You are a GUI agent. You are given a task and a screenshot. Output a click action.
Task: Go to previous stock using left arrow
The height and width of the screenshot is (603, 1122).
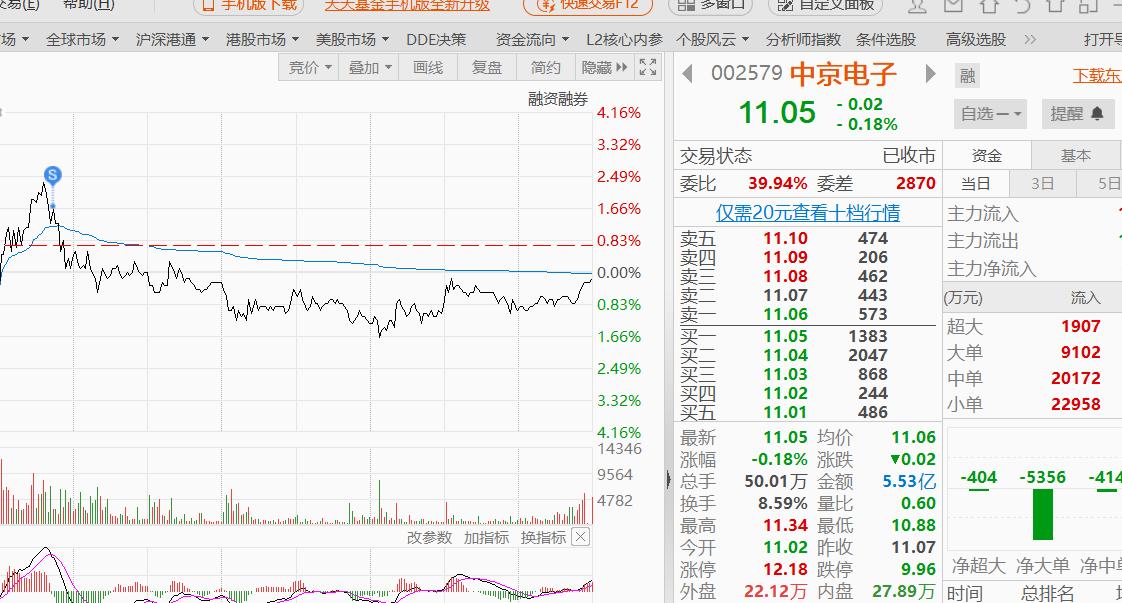coord(688,74)
